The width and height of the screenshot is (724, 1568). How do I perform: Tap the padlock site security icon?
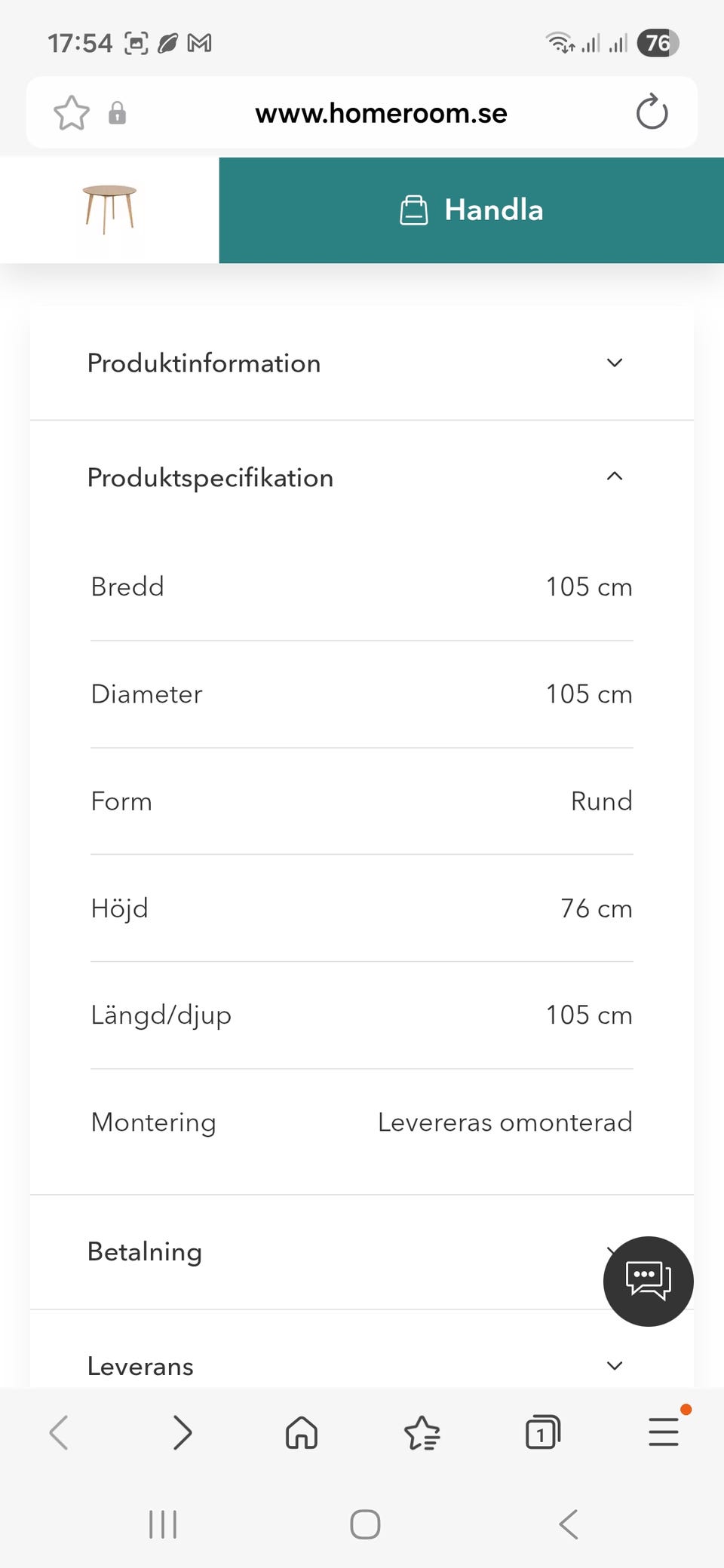pos(117,113)
